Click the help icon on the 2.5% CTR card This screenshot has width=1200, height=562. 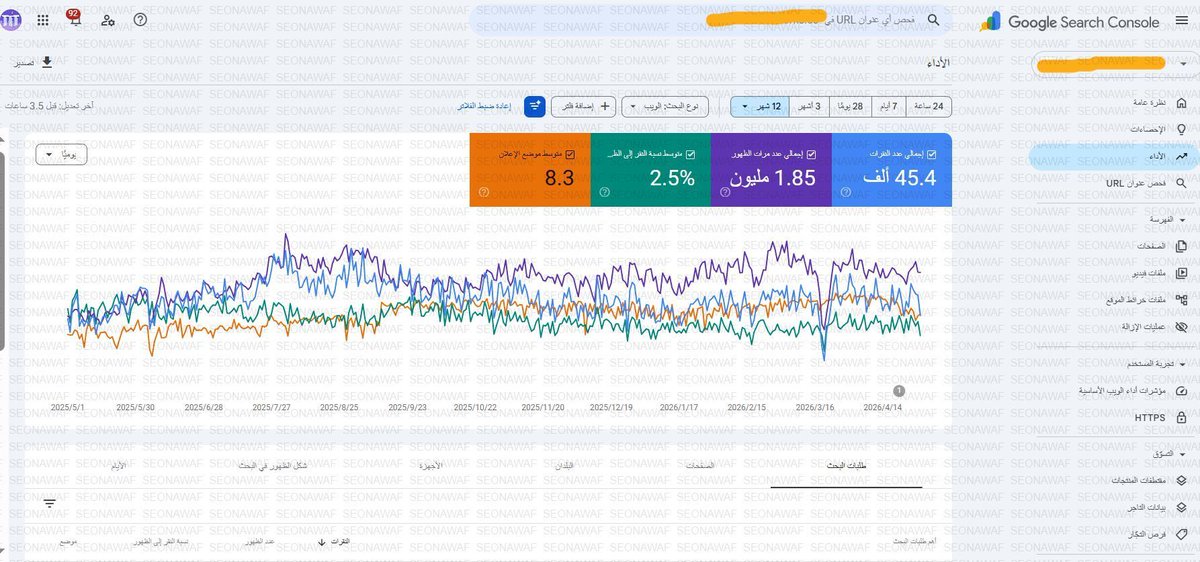(604, 192)
